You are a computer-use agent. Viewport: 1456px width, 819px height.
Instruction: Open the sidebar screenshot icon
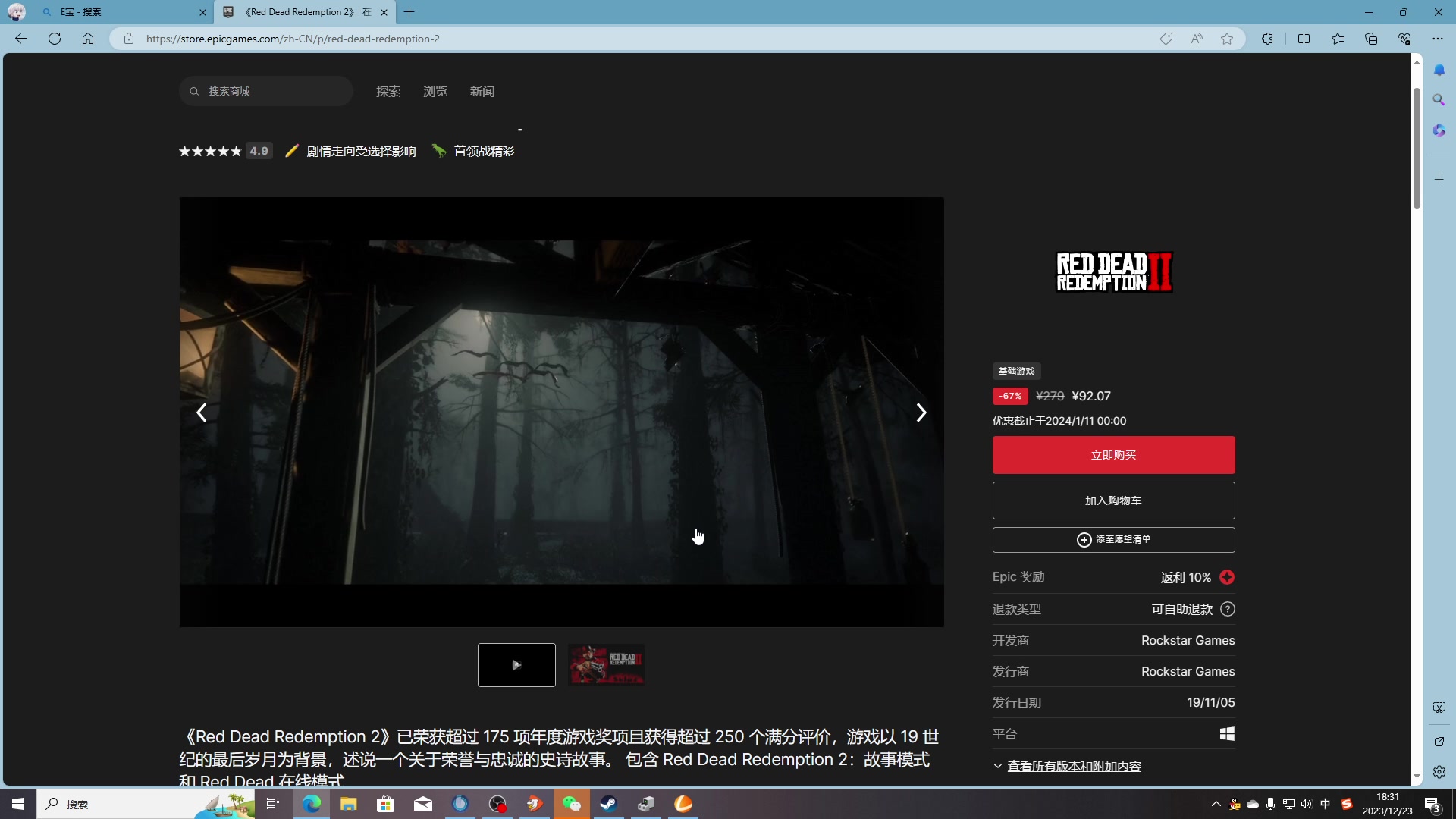(x=1439, y=708)
